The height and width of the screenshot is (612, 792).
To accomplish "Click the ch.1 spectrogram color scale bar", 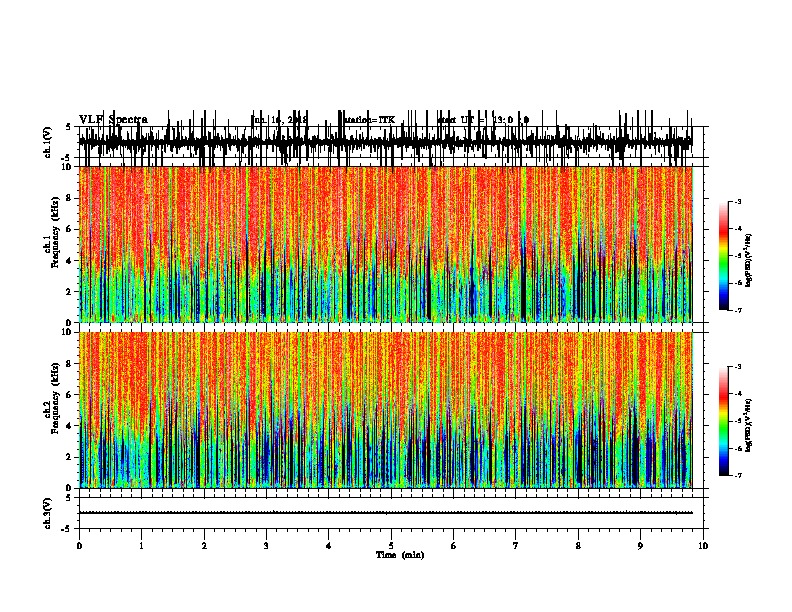I will click(x=724, y=256).
